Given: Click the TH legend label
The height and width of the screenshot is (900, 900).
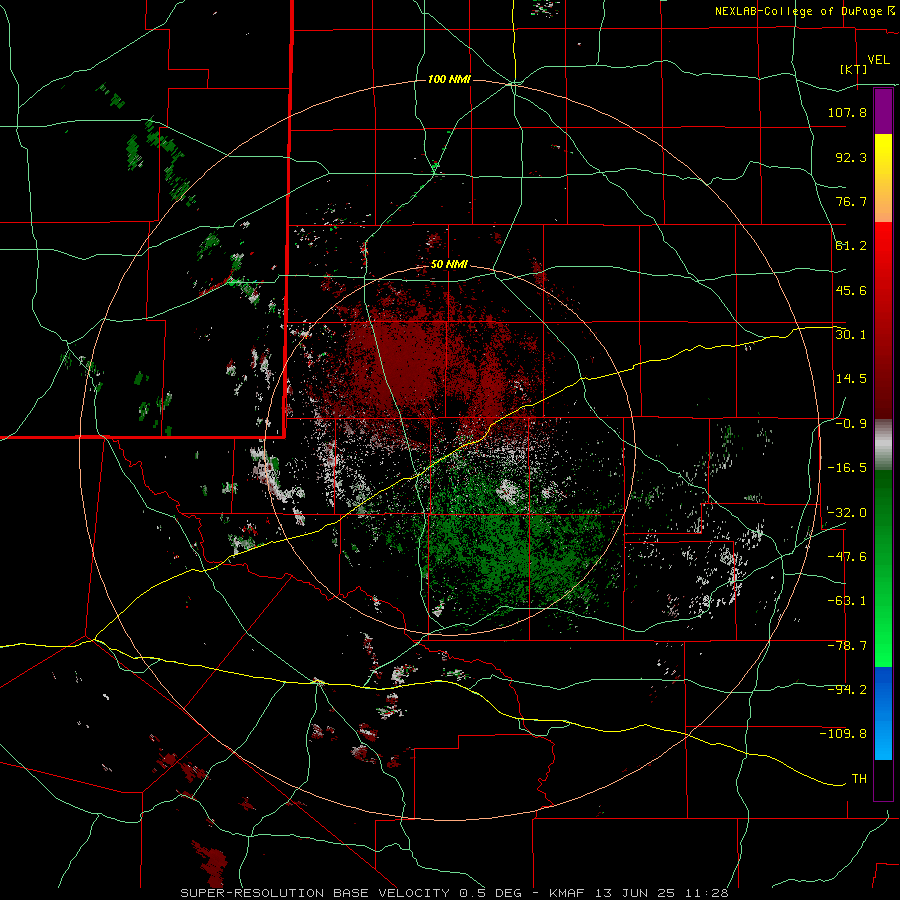Looking at the screenshot, I should pyautogui.click(x=859, y=779).
